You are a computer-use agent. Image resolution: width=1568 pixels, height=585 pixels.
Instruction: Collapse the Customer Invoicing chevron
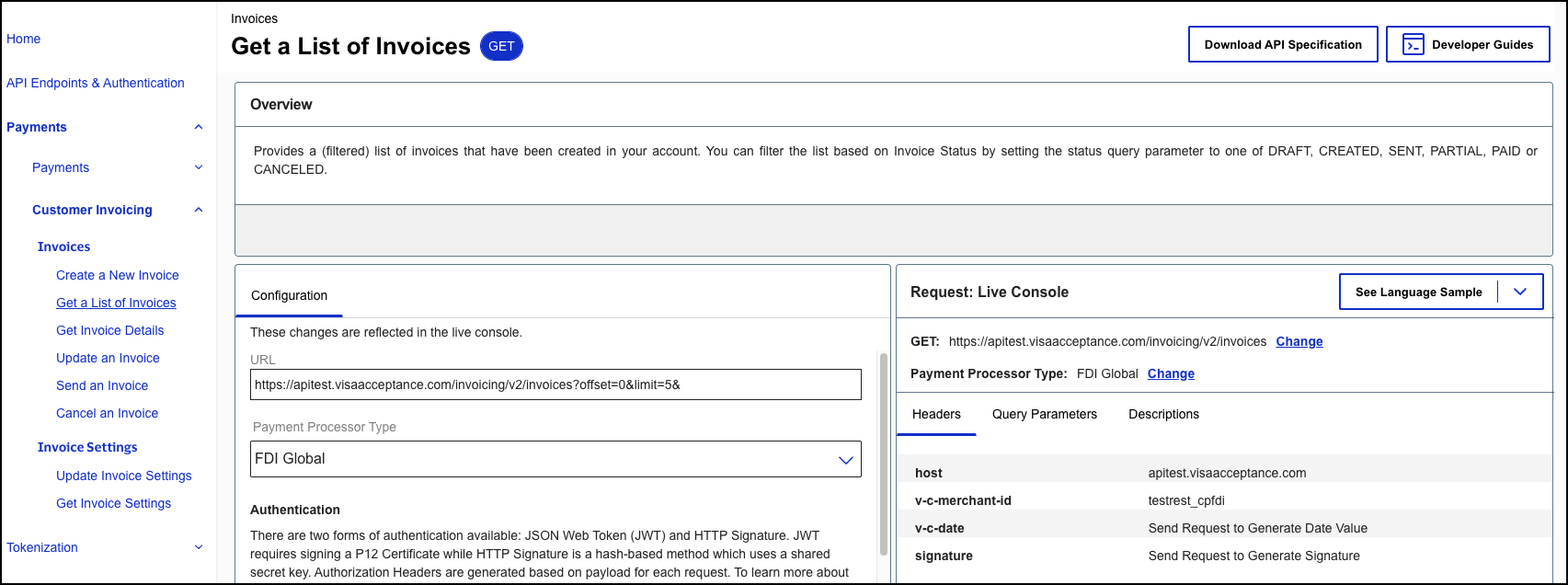(199, 210)
